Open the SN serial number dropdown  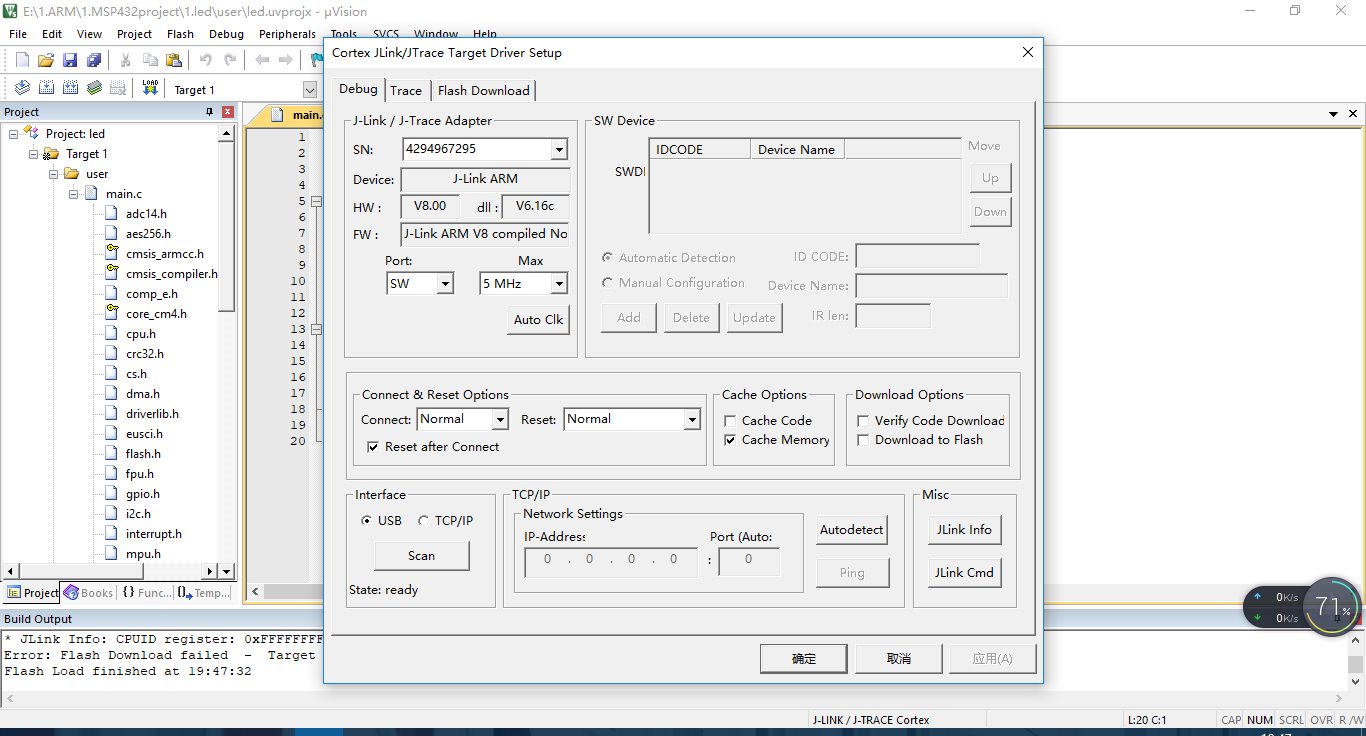(x=559, y=150)
